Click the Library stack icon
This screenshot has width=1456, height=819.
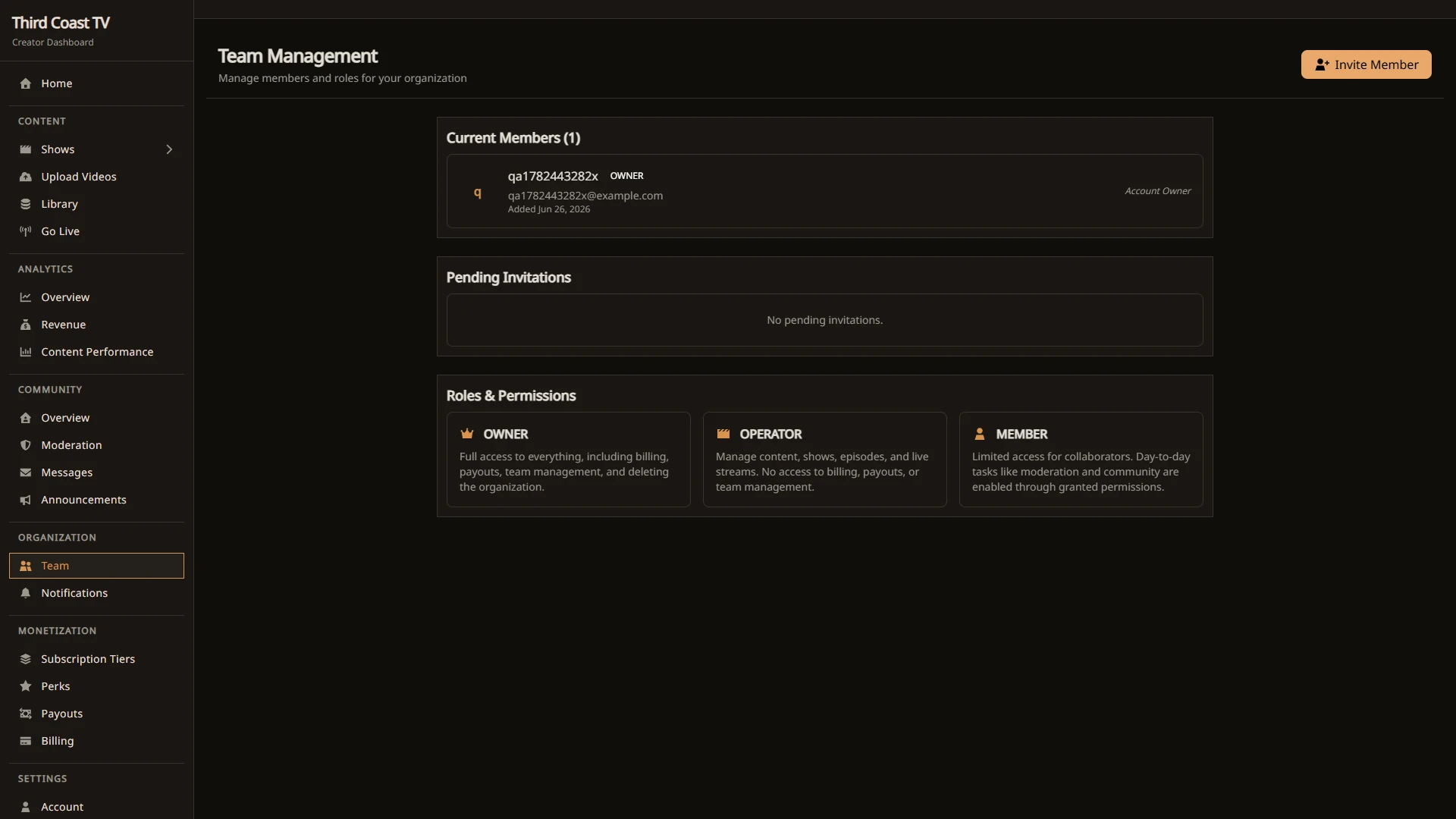click(x=26, y=204)
